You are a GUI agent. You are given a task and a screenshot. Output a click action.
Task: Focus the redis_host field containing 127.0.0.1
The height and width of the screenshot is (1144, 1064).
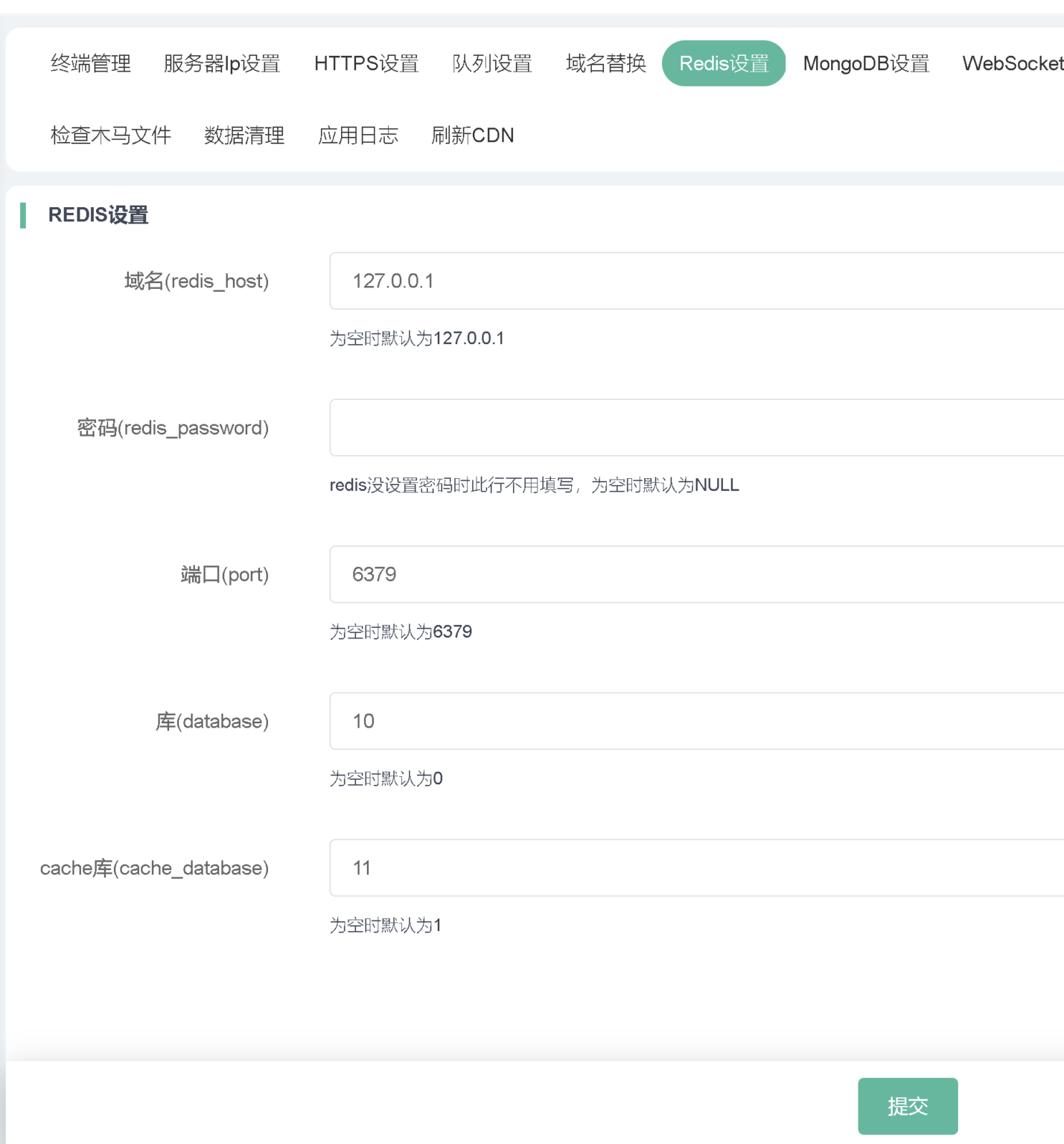[x=696, y=281]
